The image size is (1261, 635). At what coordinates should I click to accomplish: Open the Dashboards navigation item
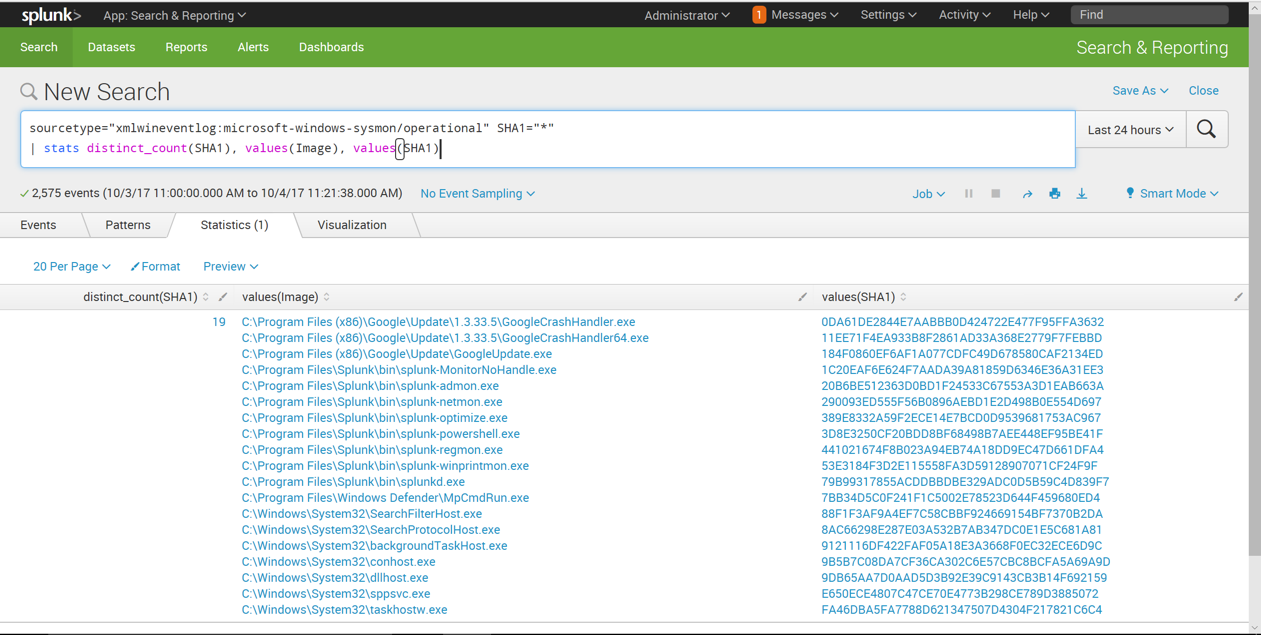[x=331, y=47]
